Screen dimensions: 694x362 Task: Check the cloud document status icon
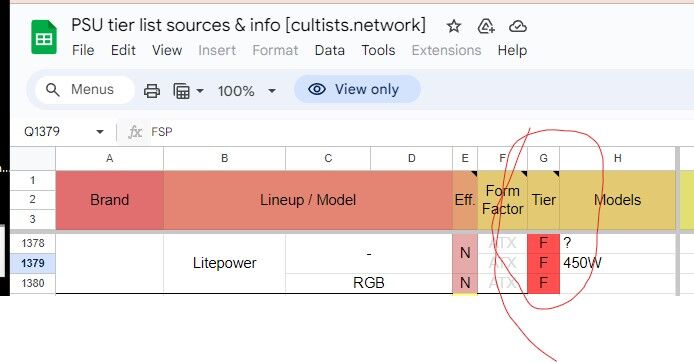point(517,27)
